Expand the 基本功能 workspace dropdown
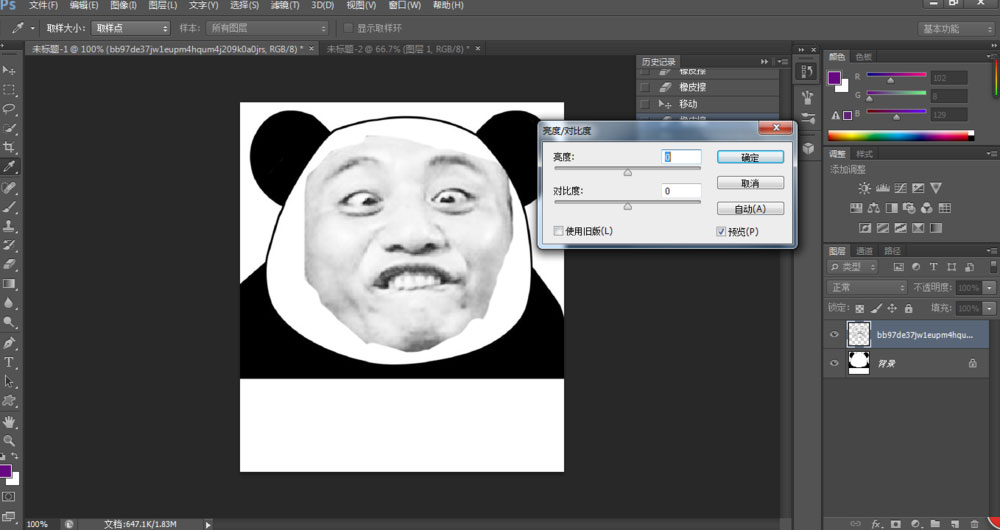The width and height of the screenshot is (1000, 530). (955, 29)
